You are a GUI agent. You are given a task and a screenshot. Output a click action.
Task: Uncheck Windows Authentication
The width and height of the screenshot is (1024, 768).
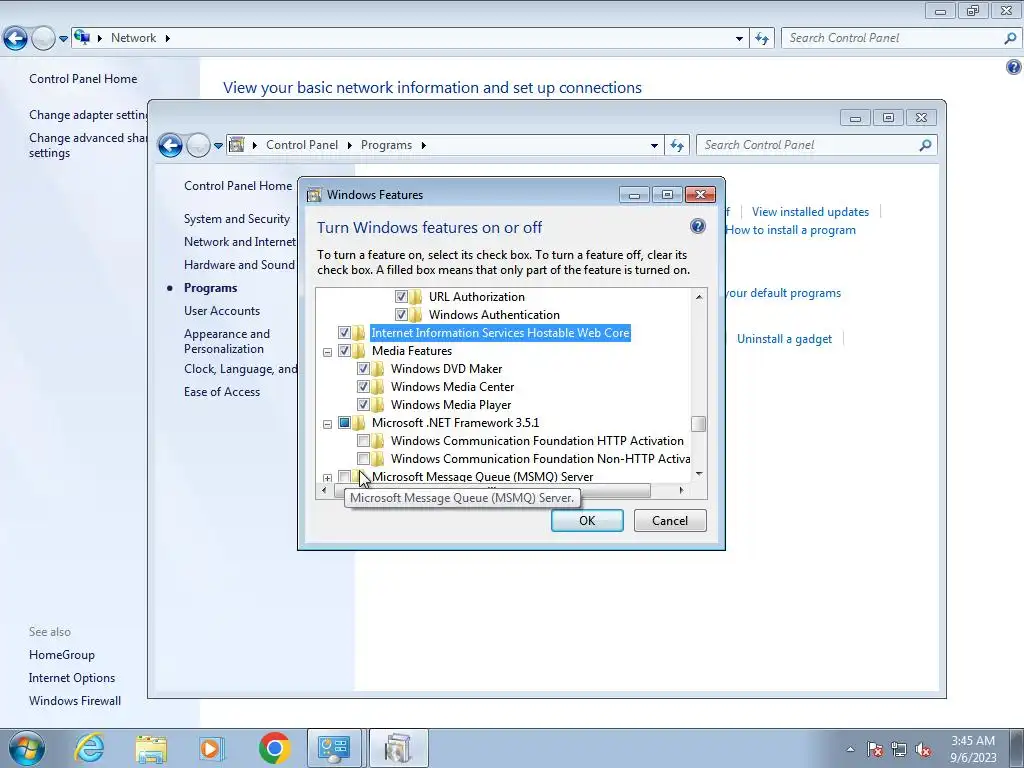pyautogui.click(x=401, y=315)
